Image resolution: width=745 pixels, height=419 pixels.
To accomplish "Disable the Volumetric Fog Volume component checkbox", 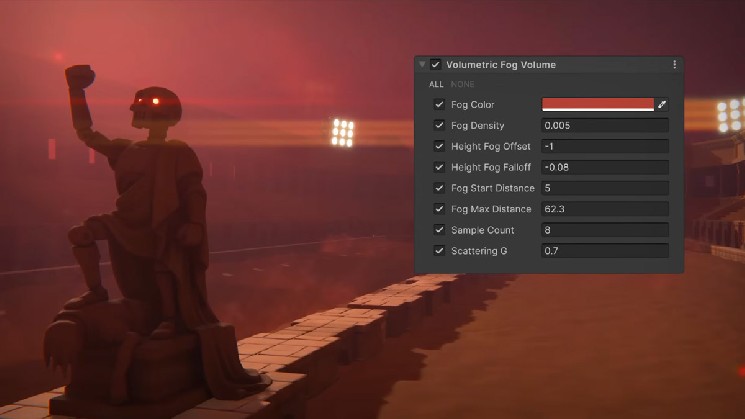I will pos(436,64).
